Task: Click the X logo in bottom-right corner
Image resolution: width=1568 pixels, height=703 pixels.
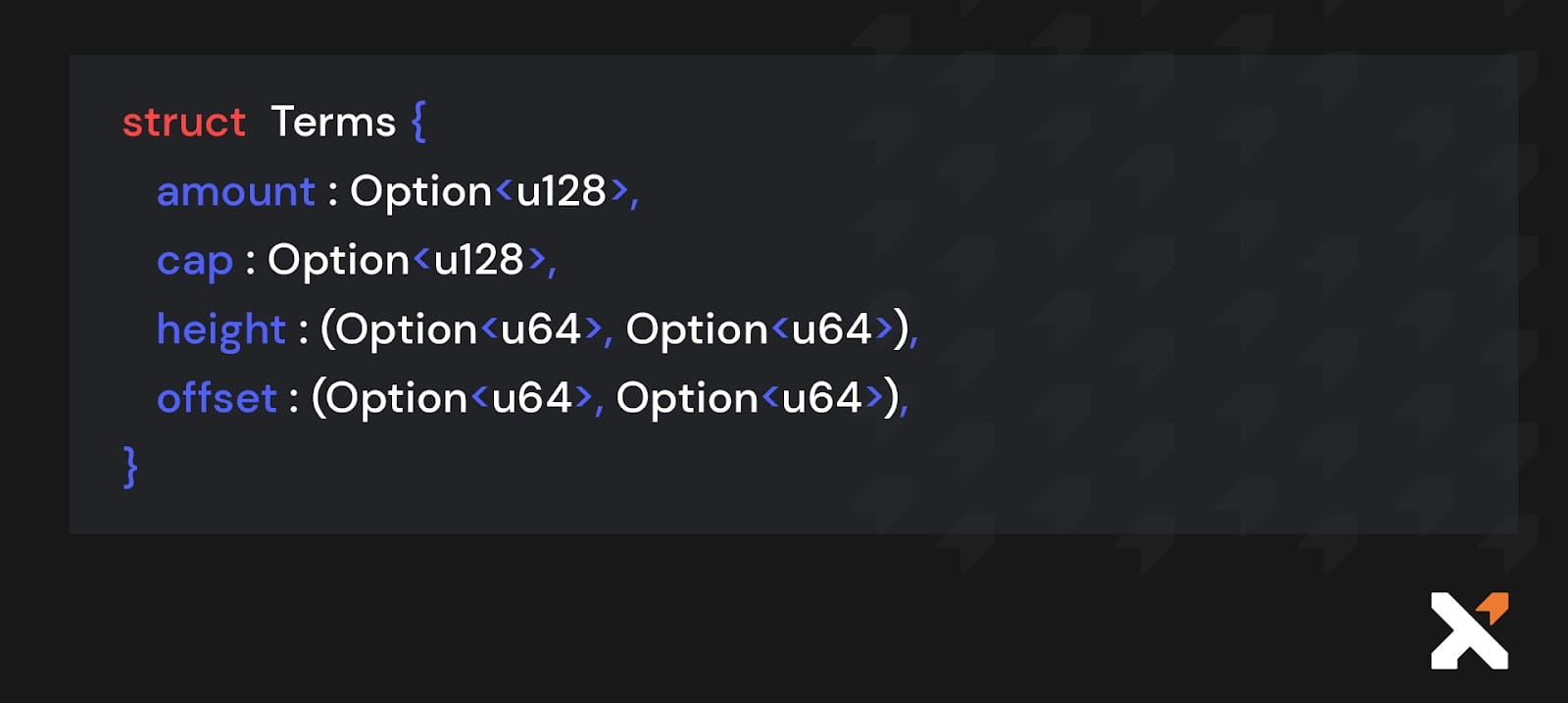Action: [1467, 632]
